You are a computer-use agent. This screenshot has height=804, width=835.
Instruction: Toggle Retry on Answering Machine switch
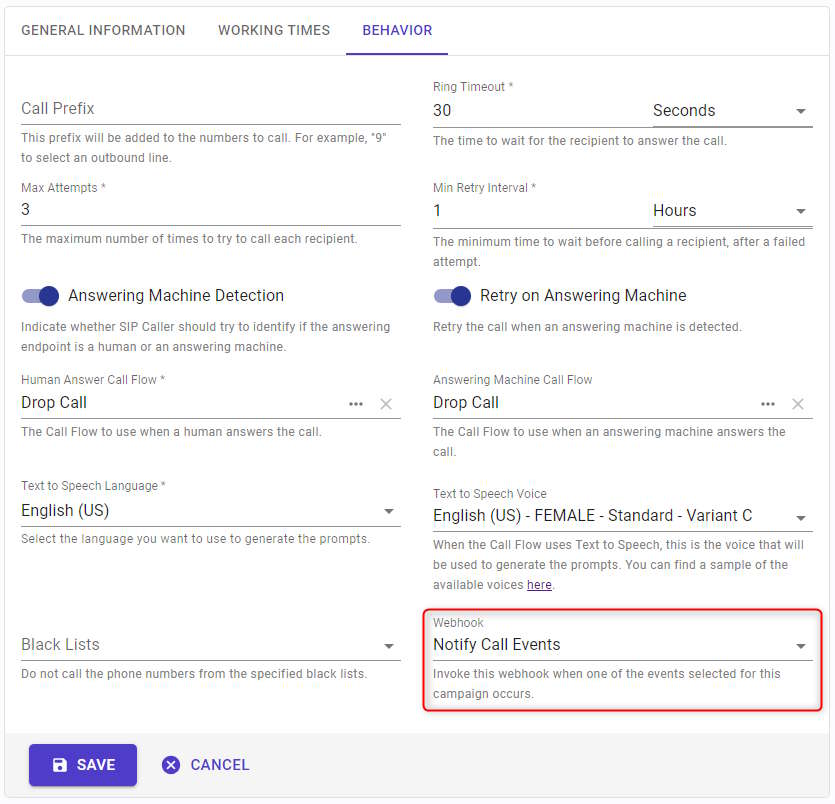(452, 296)
